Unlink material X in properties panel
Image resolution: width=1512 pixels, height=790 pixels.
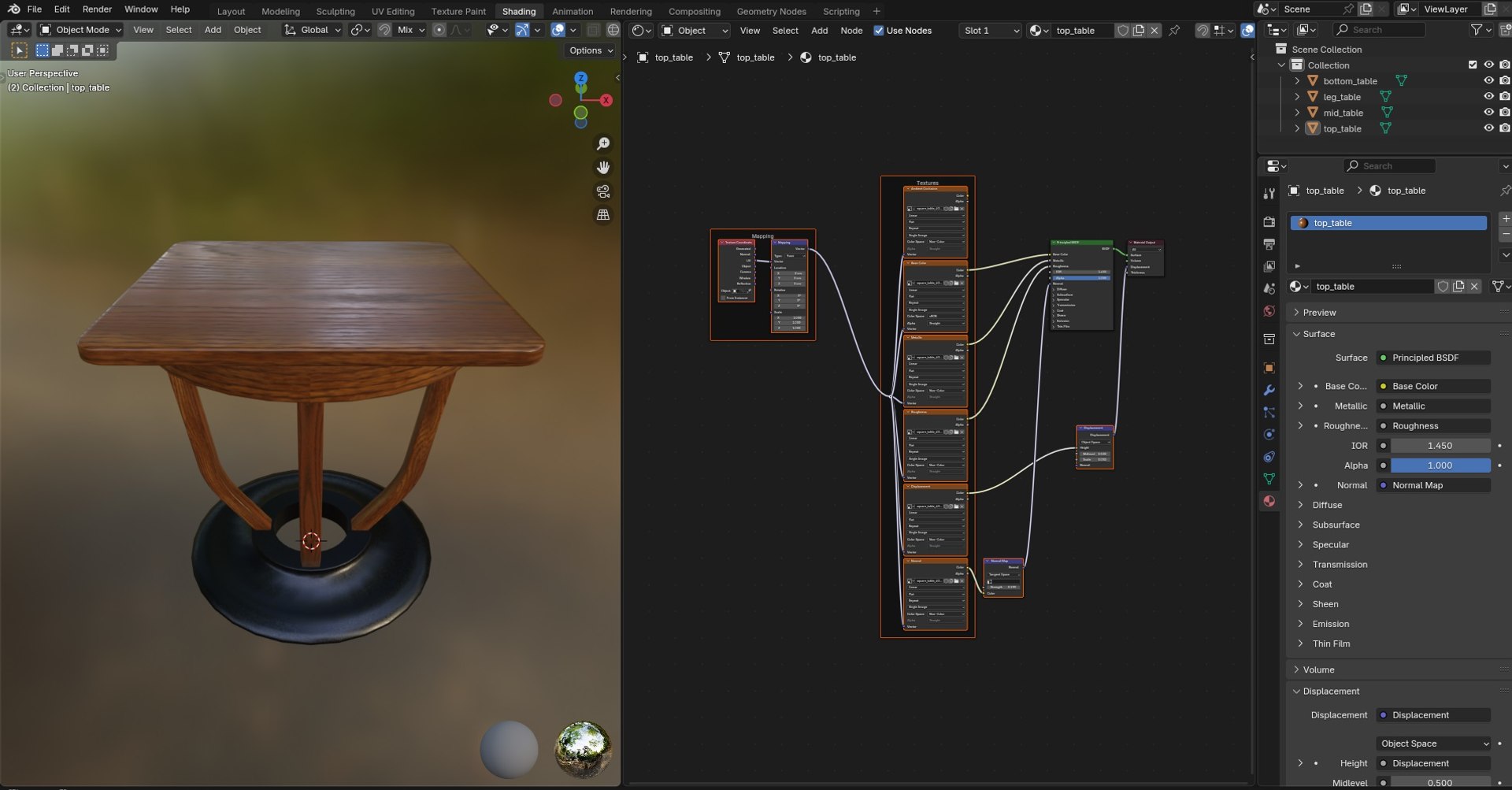1474,287
